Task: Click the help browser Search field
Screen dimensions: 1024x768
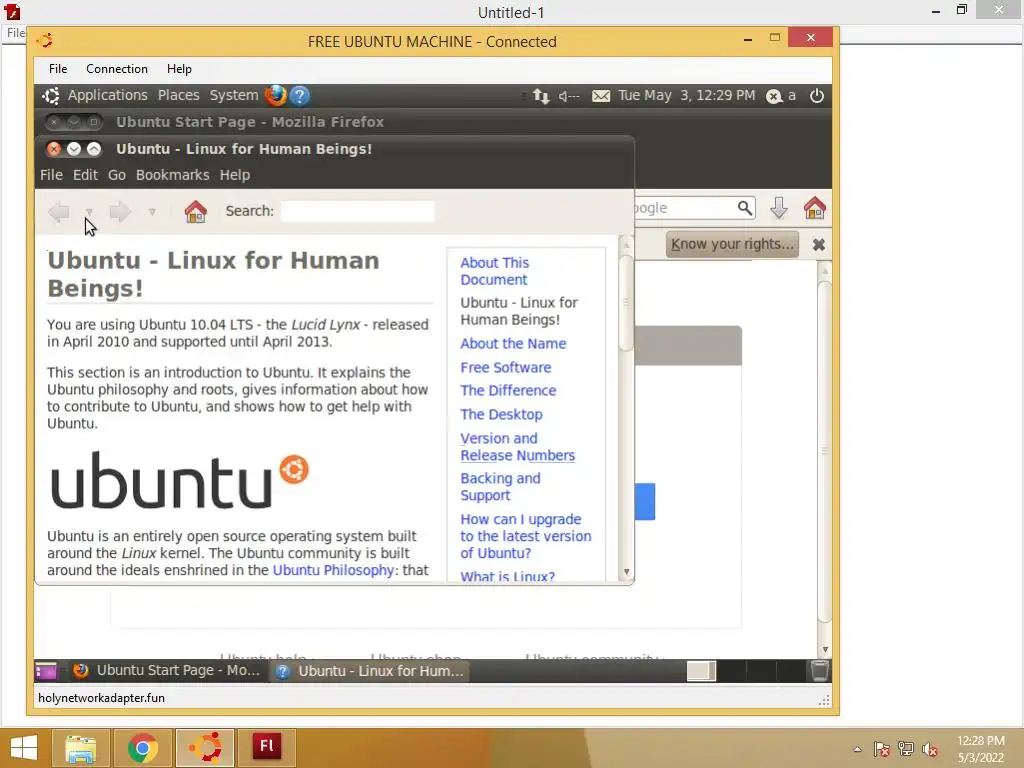Action: click(x=358, y=211)
